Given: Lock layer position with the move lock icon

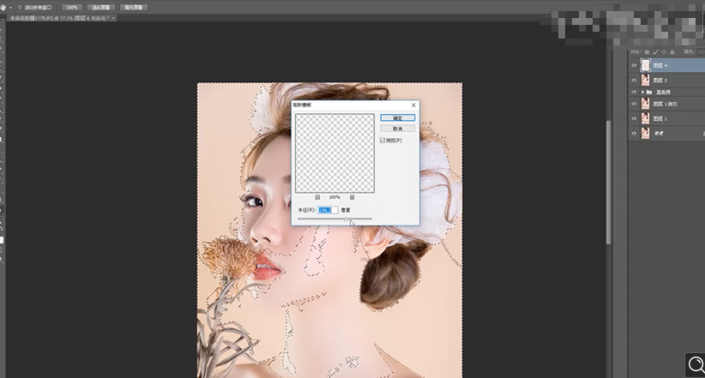Looking at the screenshot, I should [664, 52].
